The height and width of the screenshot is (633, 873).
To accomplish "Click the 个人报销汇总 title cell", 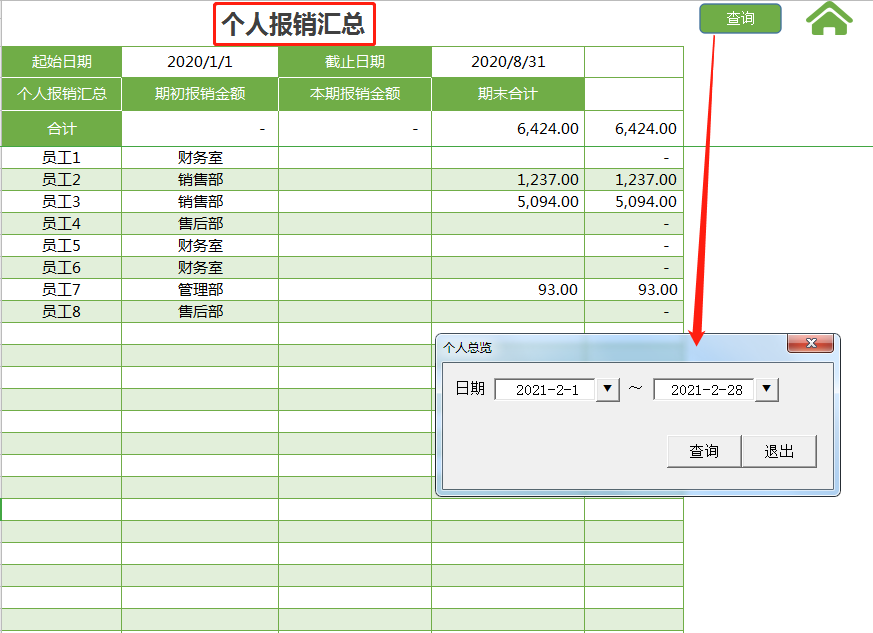I will 293,22.
